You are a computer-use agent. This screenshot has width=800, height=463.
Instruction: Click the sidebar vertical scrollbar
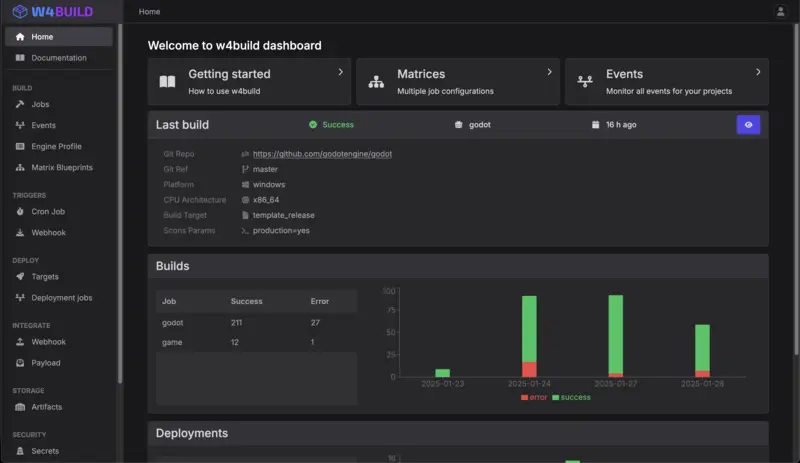[120, 204]
